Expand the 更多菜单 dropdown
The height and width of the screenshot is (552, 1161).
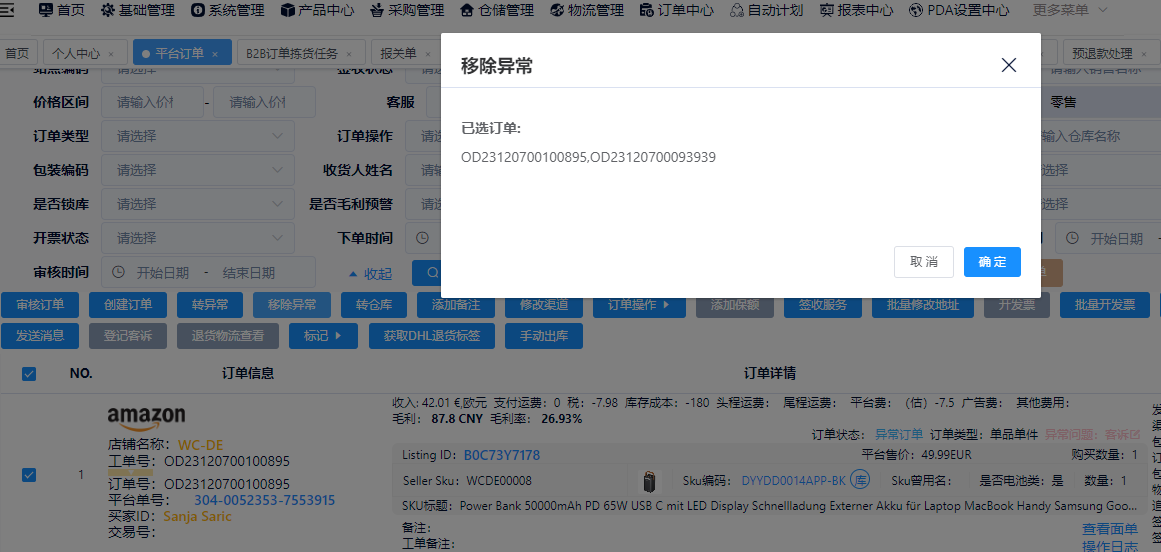point(1070,10)
